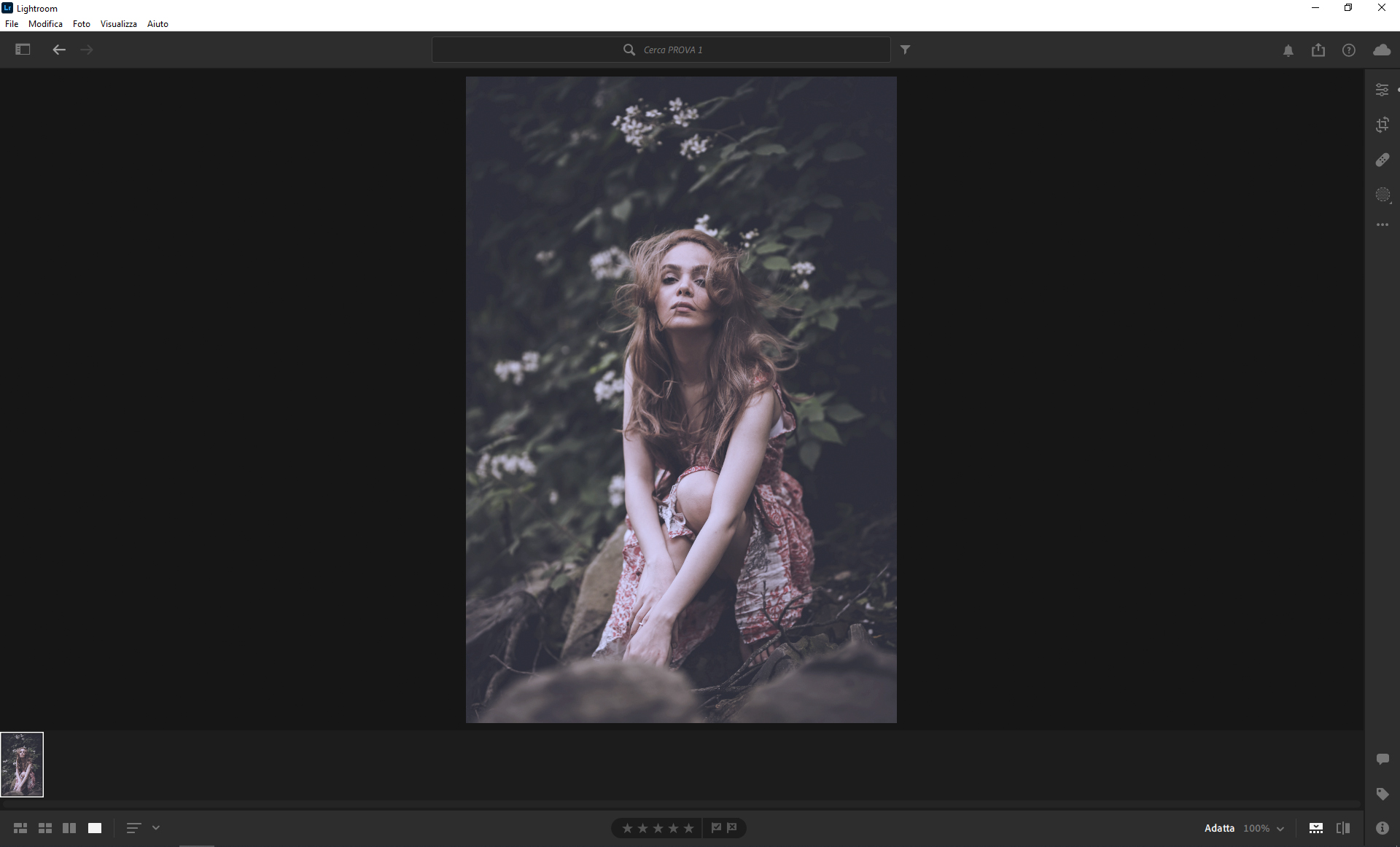
Task: Open the cloud sync status icon
Action: [1381, 50]
